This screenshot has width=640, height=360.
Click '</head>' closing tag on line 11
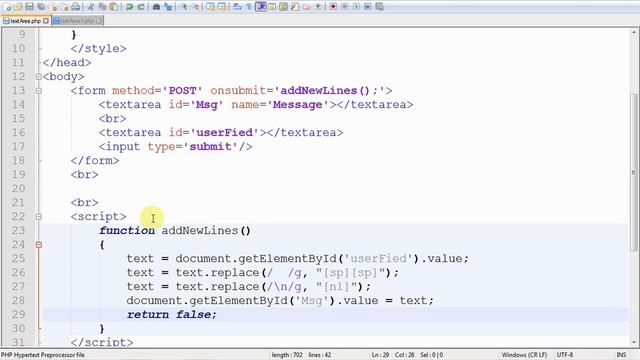[x=67, y=62]
